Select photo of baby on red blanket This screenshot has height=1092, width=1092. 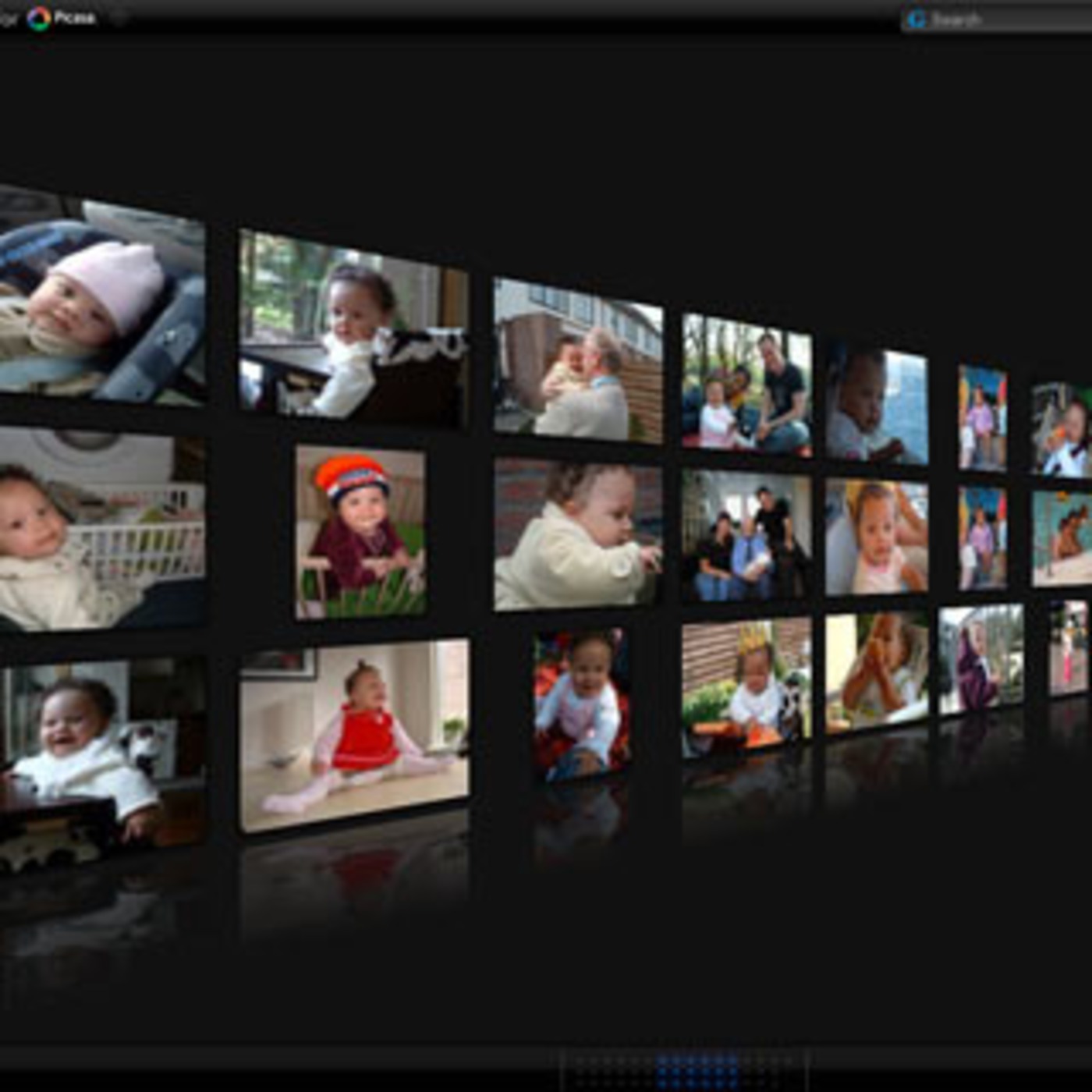(582, 706)
